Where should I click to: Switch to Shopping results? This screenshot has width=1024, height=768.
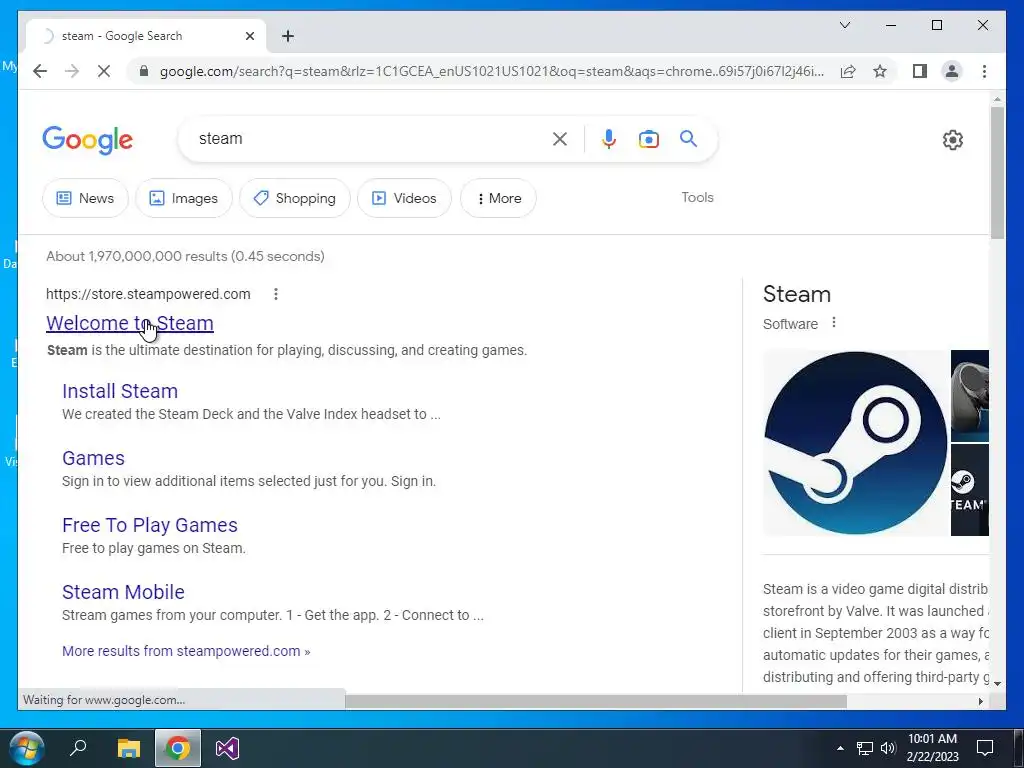295,198
